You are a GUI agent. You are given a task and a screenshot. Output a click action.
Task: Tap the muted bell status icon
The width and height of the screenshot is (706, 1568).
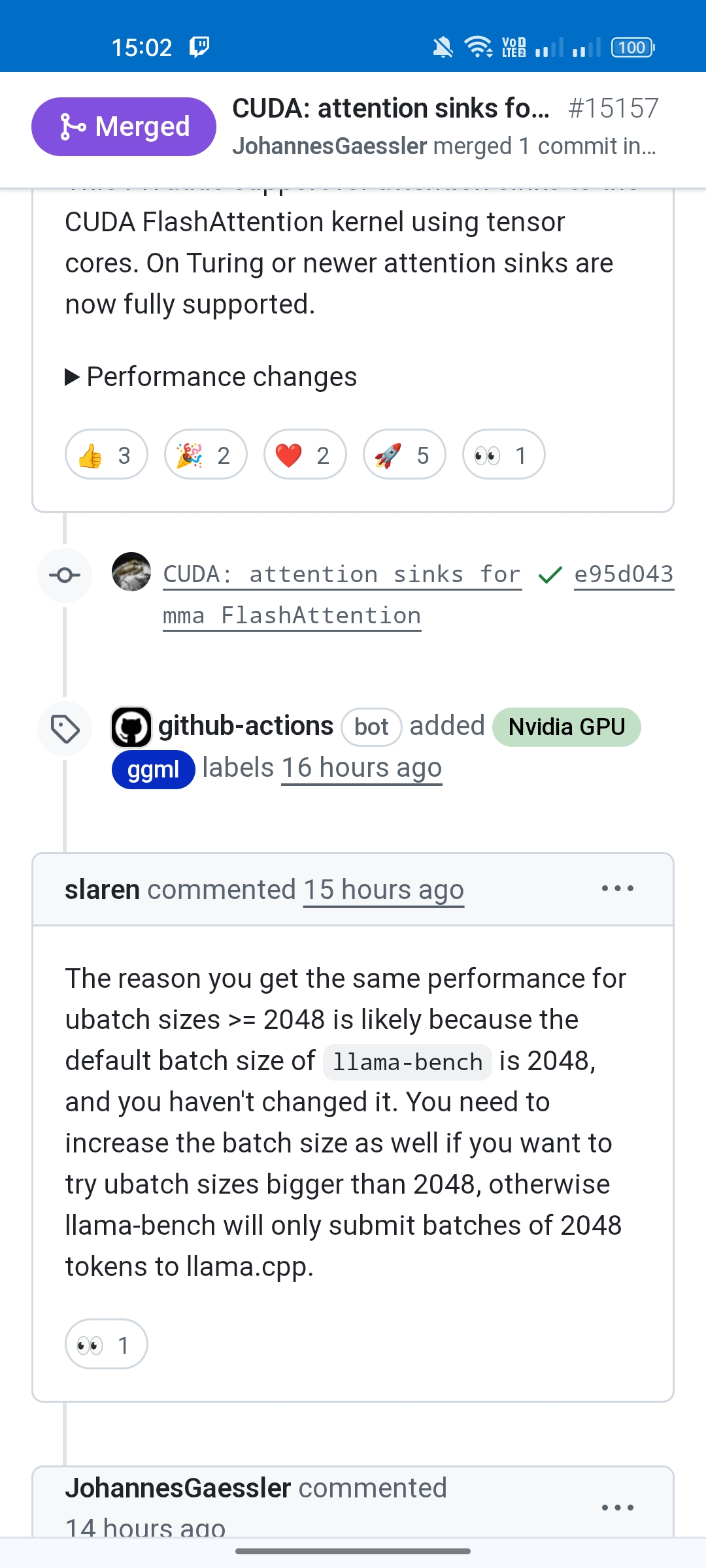click(x=443, y=47)
